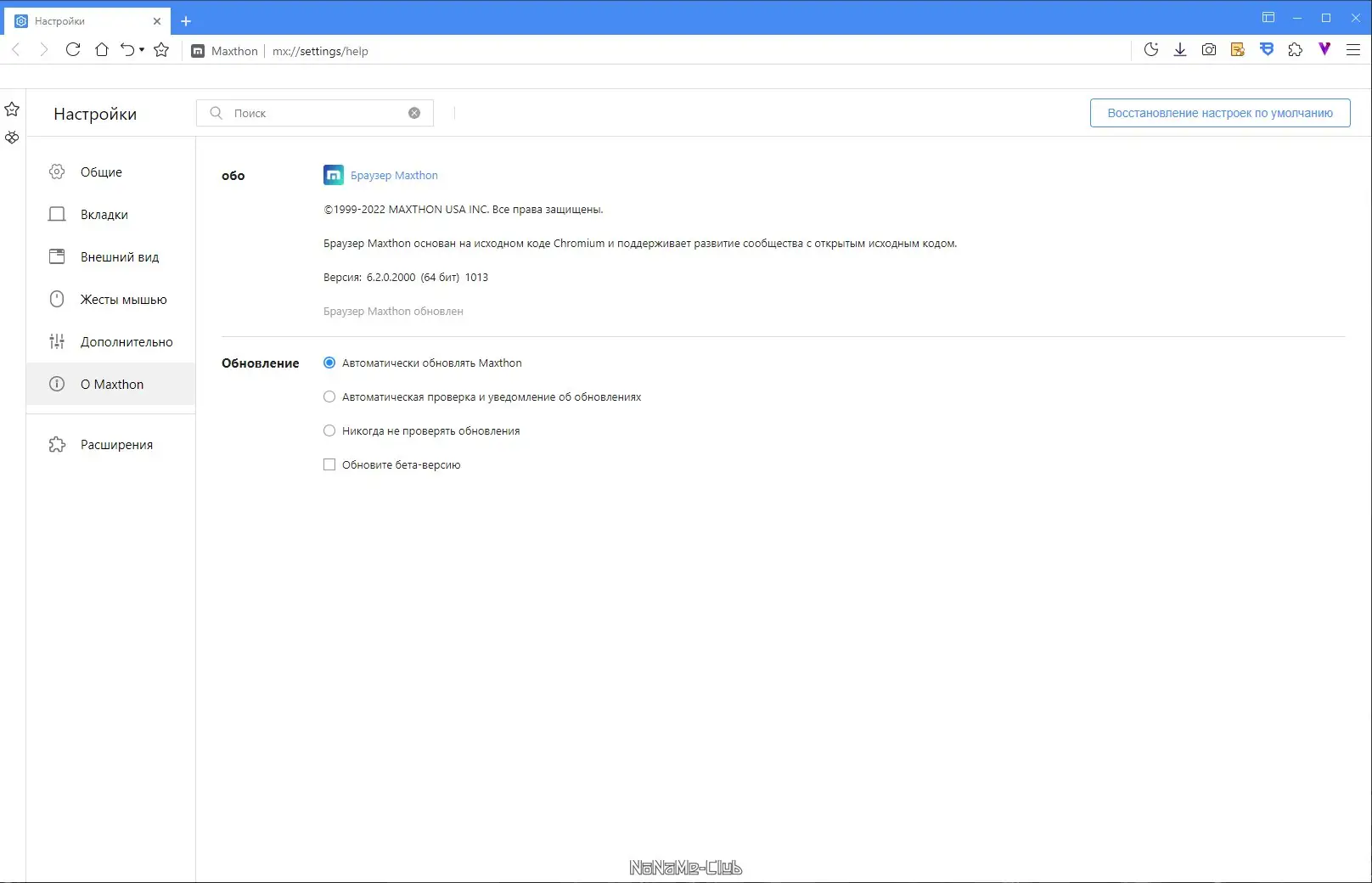Viewport: 1372px width, 883px height.
Task: Add the page to favorites via the toolbar star
Action: (x=161, y=50)
